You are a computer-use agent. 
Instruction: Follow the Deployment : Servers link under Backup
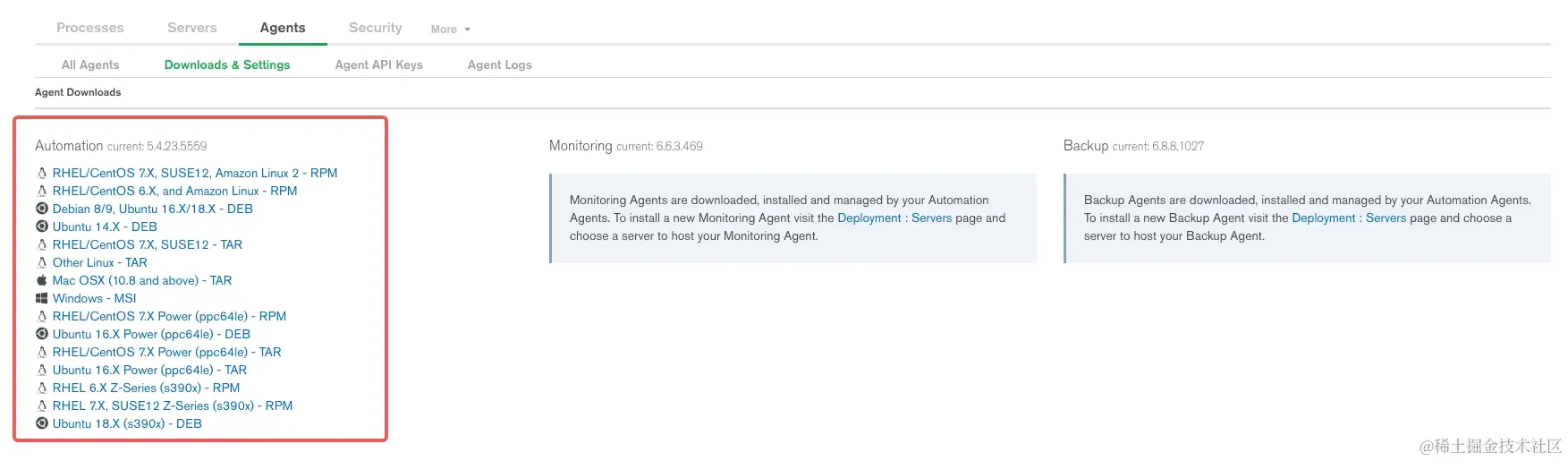point(1349,218)
